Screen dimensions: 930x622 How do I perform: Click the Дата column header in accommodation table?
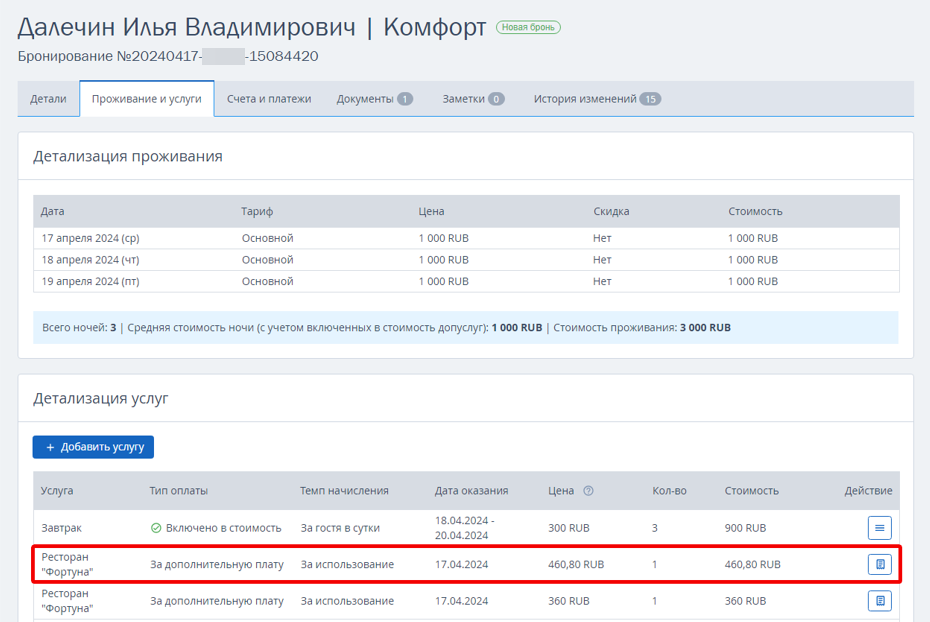[x=52, y=211]
